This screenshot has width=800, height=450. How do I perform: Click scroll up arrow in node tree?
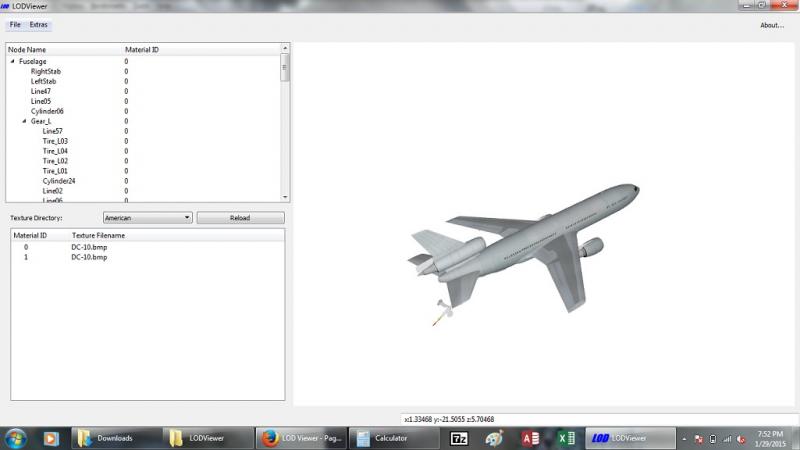285,48
